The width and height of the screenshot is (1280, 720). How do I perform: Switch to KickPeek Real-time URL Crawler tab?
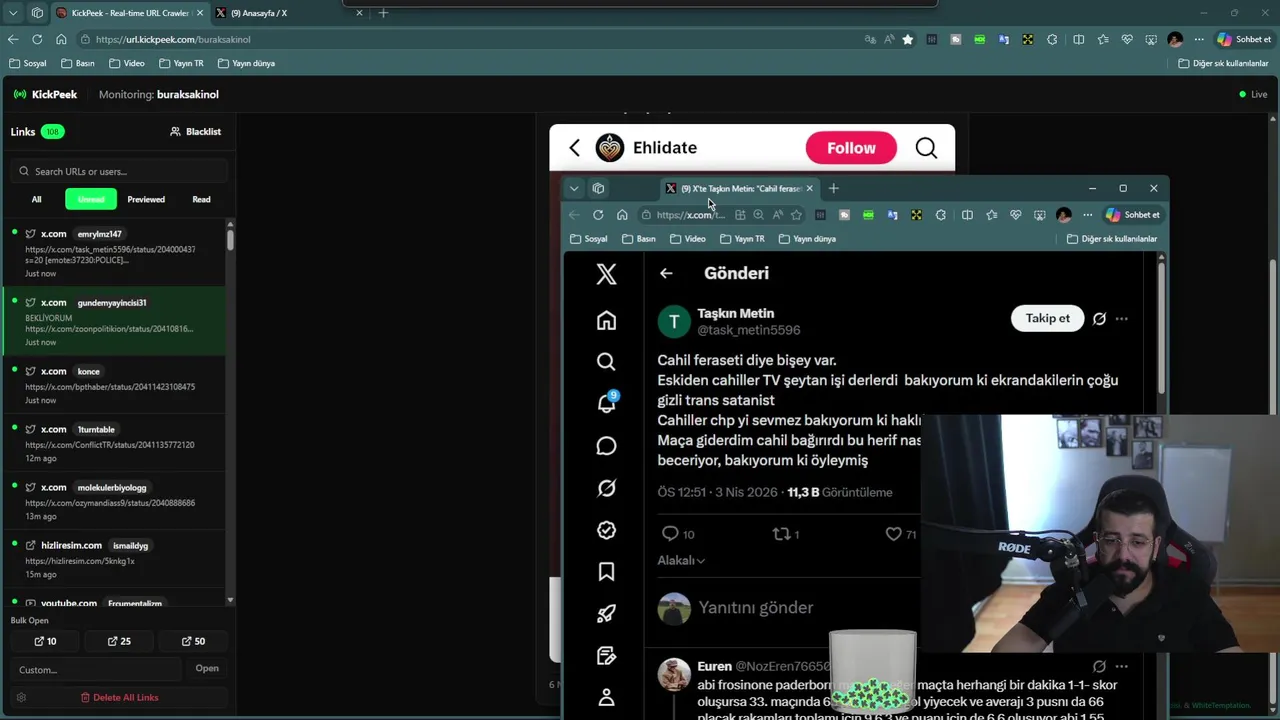[129, 13]
